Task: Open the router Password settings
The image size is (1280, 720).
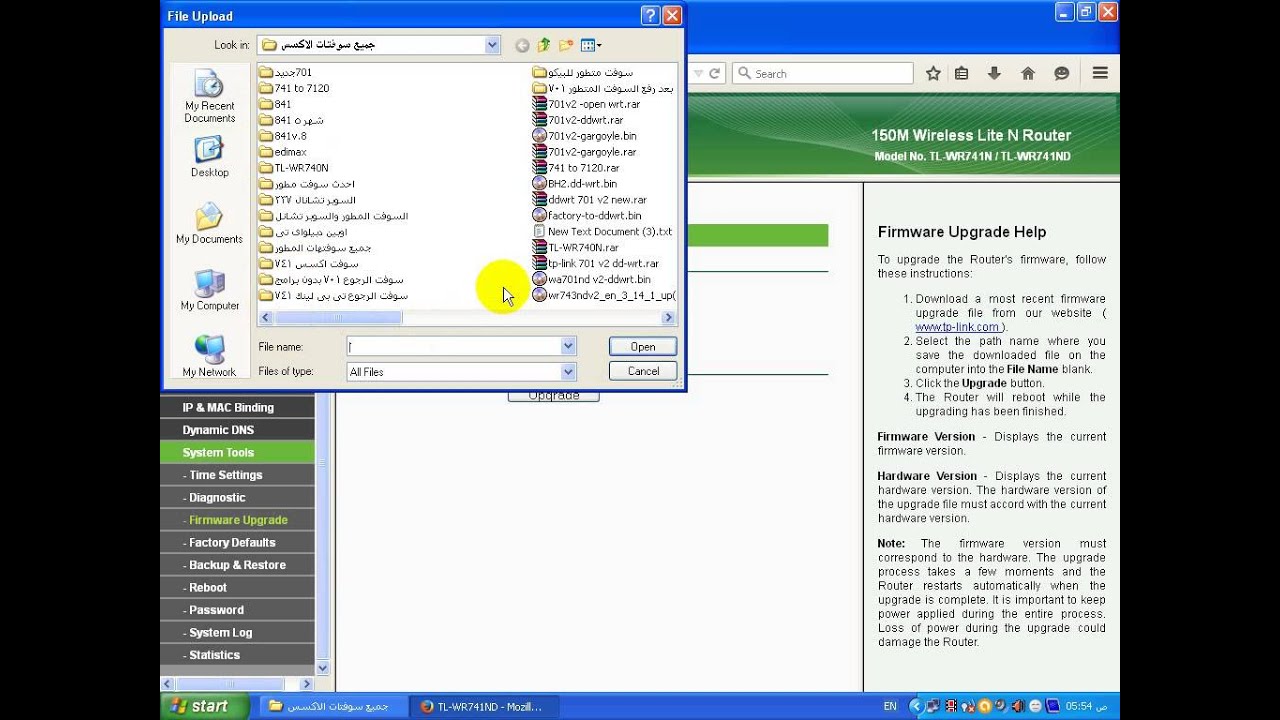Action: point(237,610)
